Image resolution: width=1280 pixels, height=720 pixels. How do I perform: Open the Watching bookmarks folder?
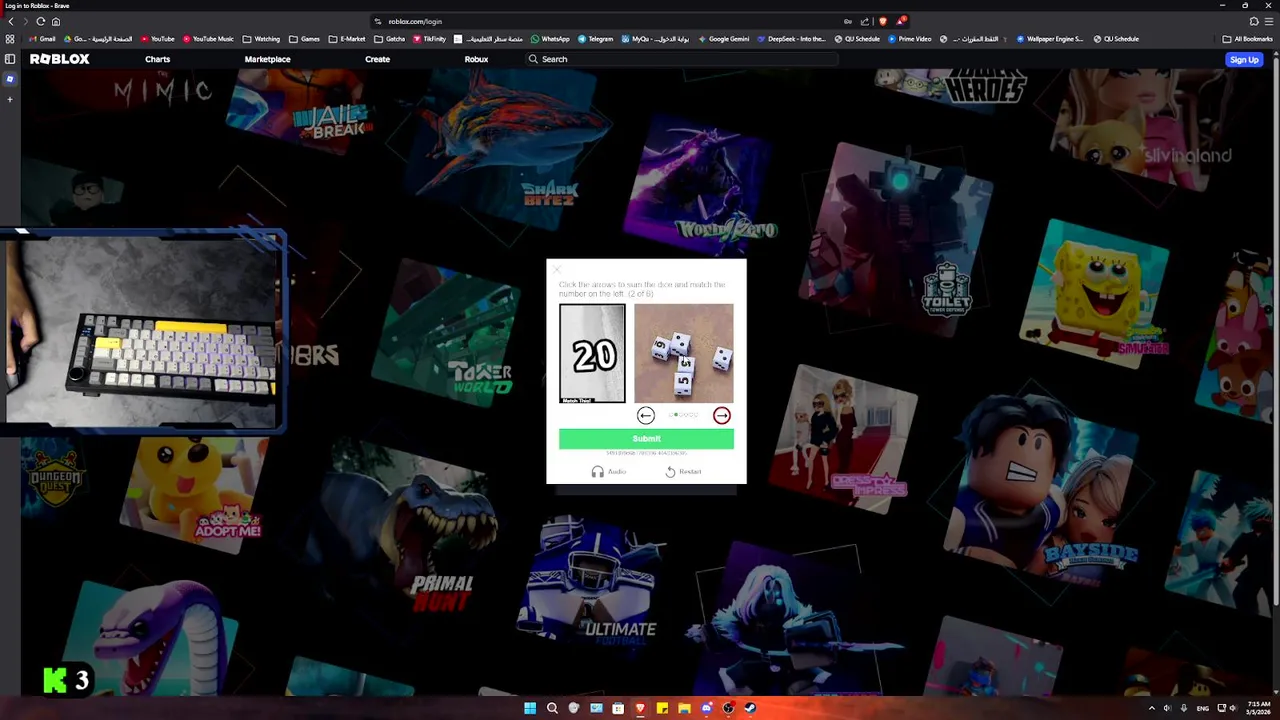coord(261,39)
